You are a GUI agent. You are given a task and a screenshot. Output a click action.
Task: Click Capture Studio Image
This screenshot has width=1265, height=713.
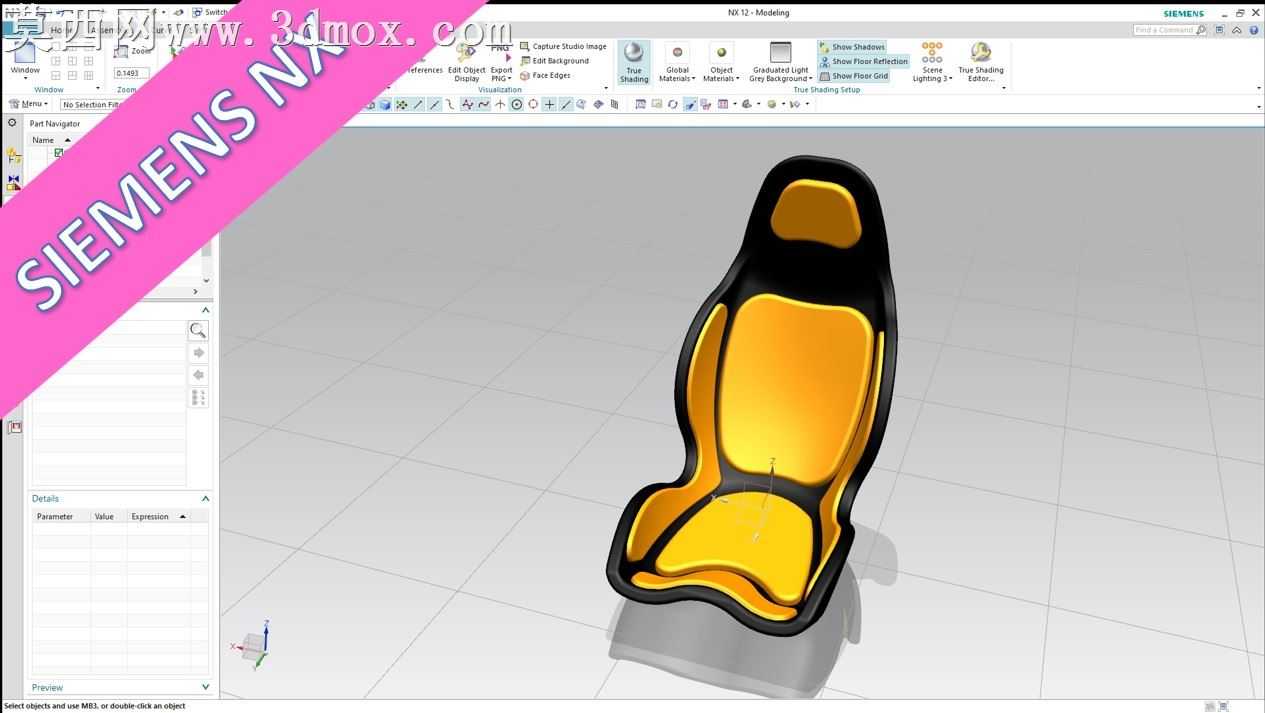pos(563,47)
